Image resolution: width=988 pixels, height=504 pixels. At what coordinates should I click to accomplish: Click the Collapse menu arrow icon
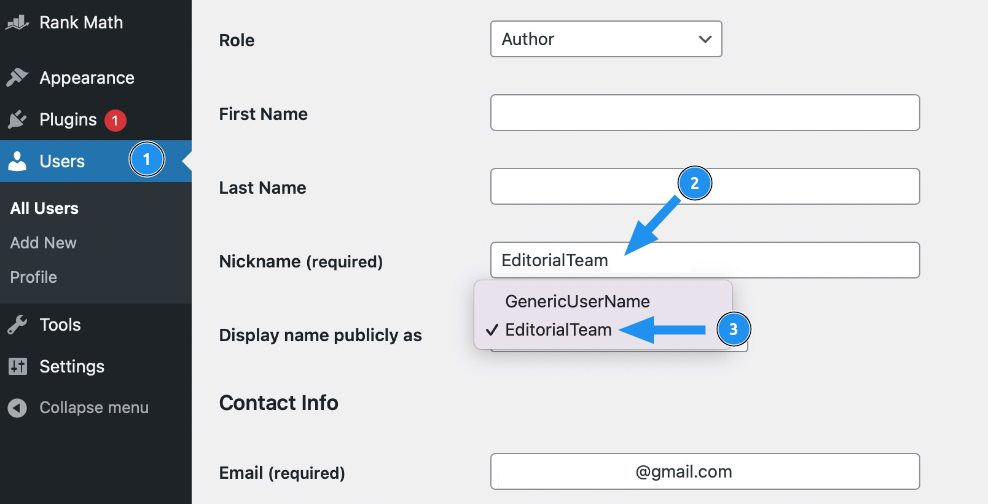point(17,408)
